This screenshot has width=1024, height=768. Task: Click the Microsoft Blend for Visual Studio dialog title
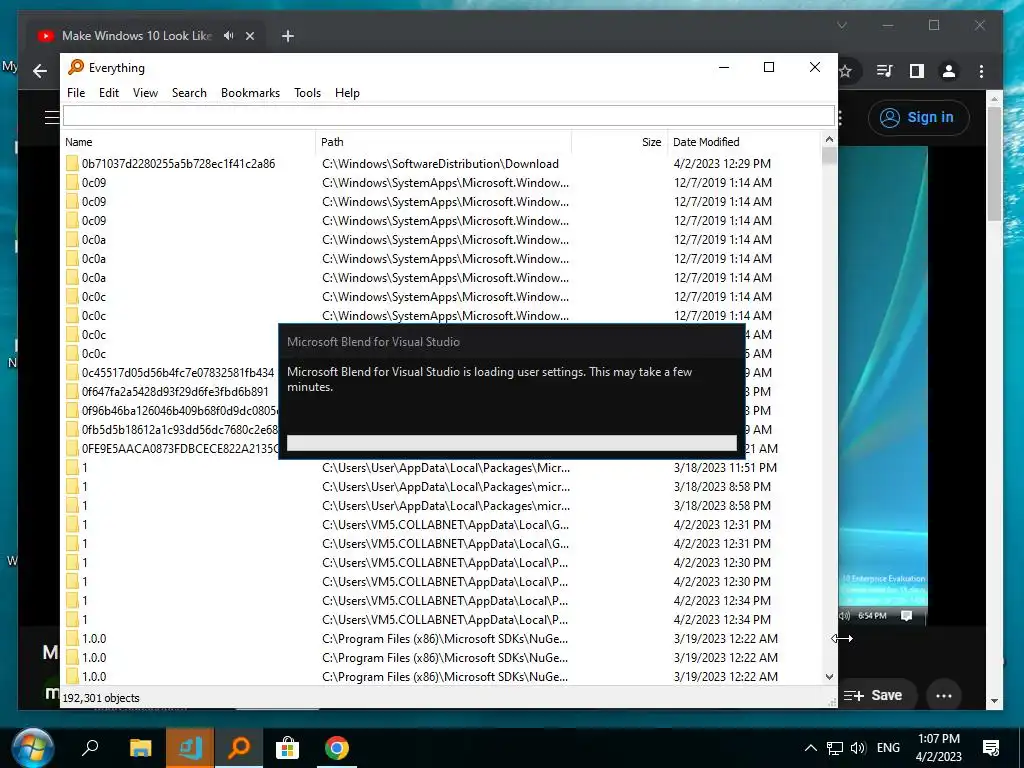click(373, 342)
